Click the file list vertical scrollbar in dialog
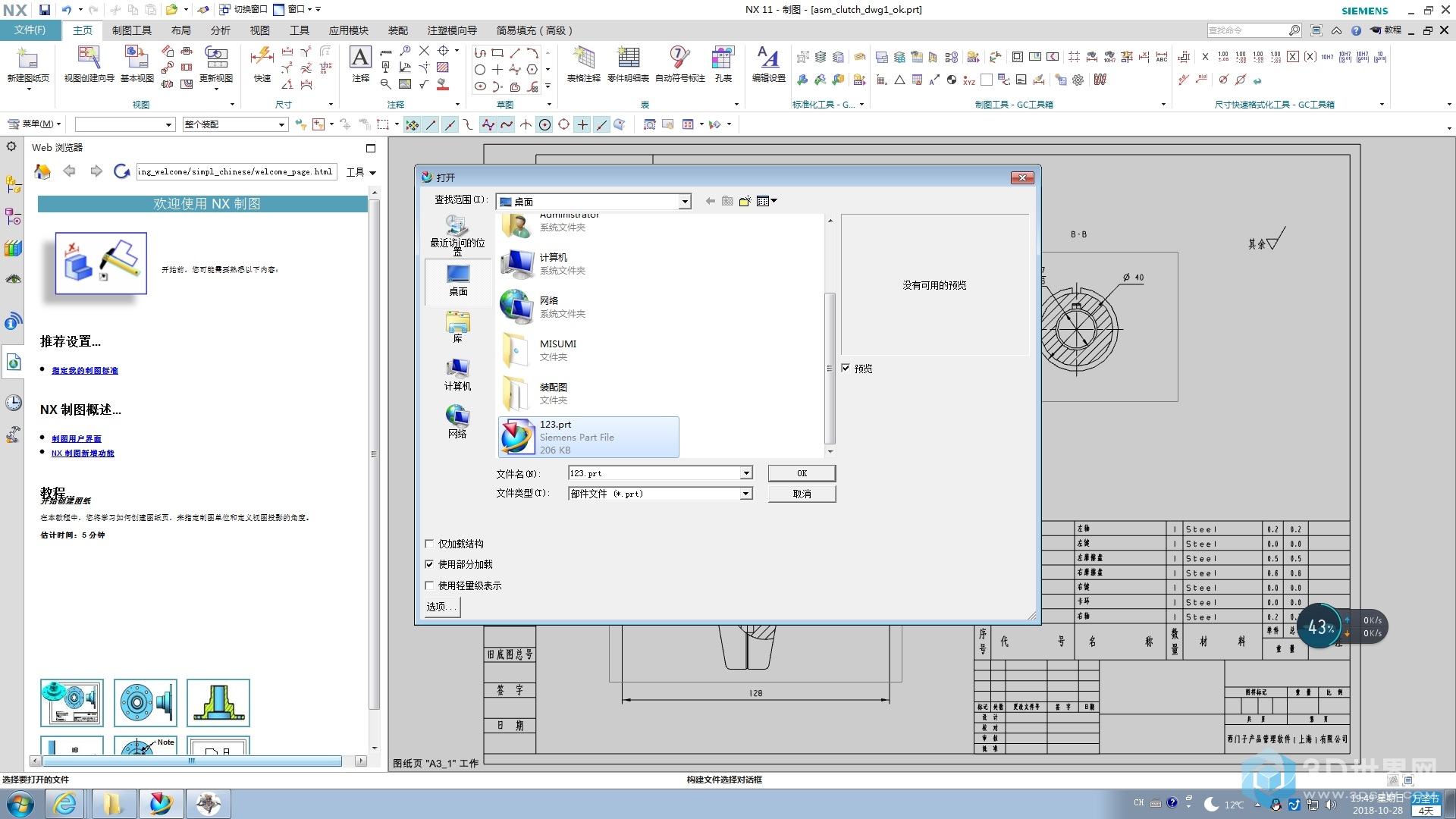 pyautogui.click(x=830, y=368)
